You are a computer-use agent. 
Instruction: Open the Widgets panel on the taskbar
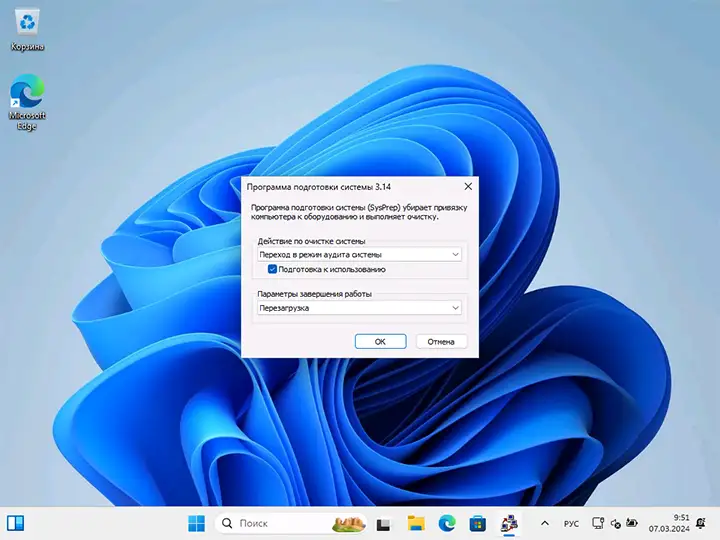tap(15, 523)
